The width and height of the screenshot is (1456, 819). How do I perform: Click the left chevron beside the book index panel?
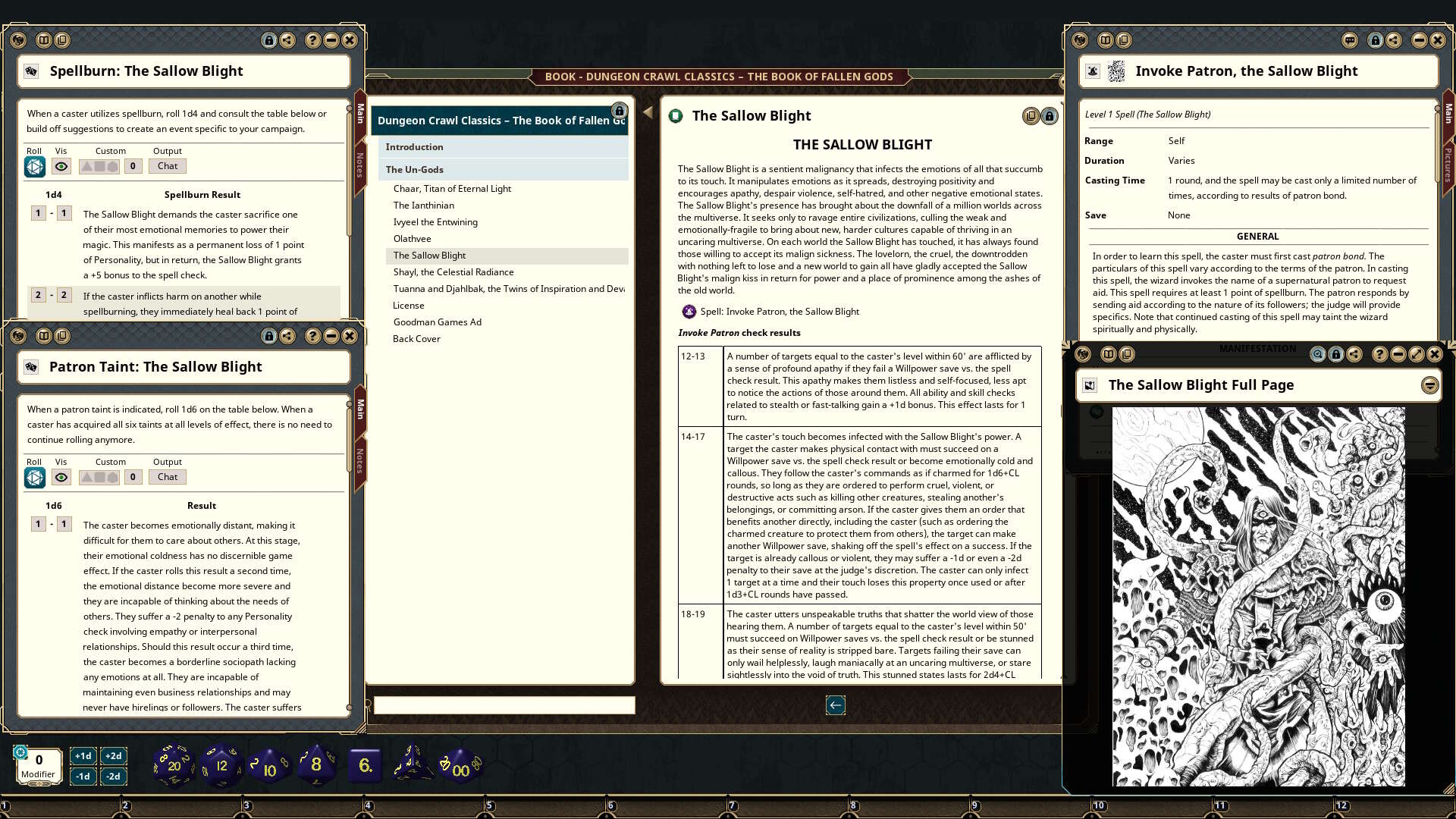647,111
